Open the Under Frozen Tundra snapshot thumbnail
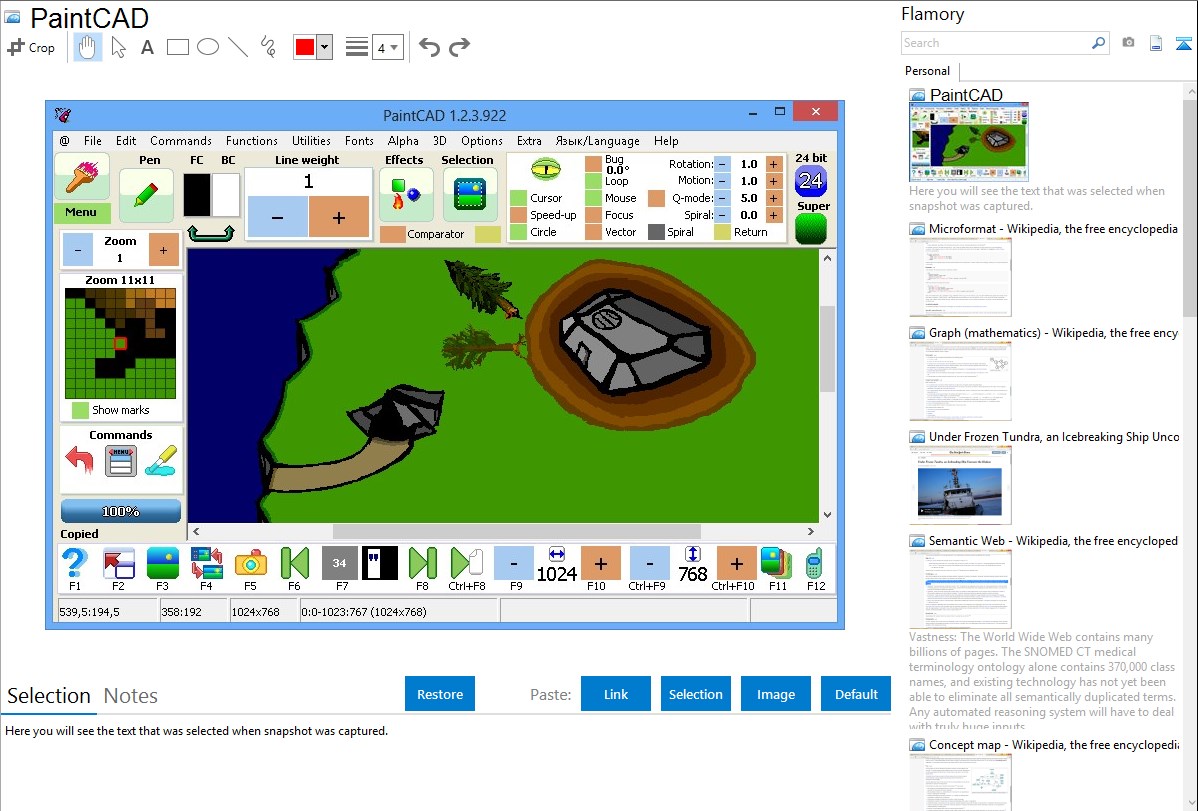The image size is (1198, 811). (960, 485)
